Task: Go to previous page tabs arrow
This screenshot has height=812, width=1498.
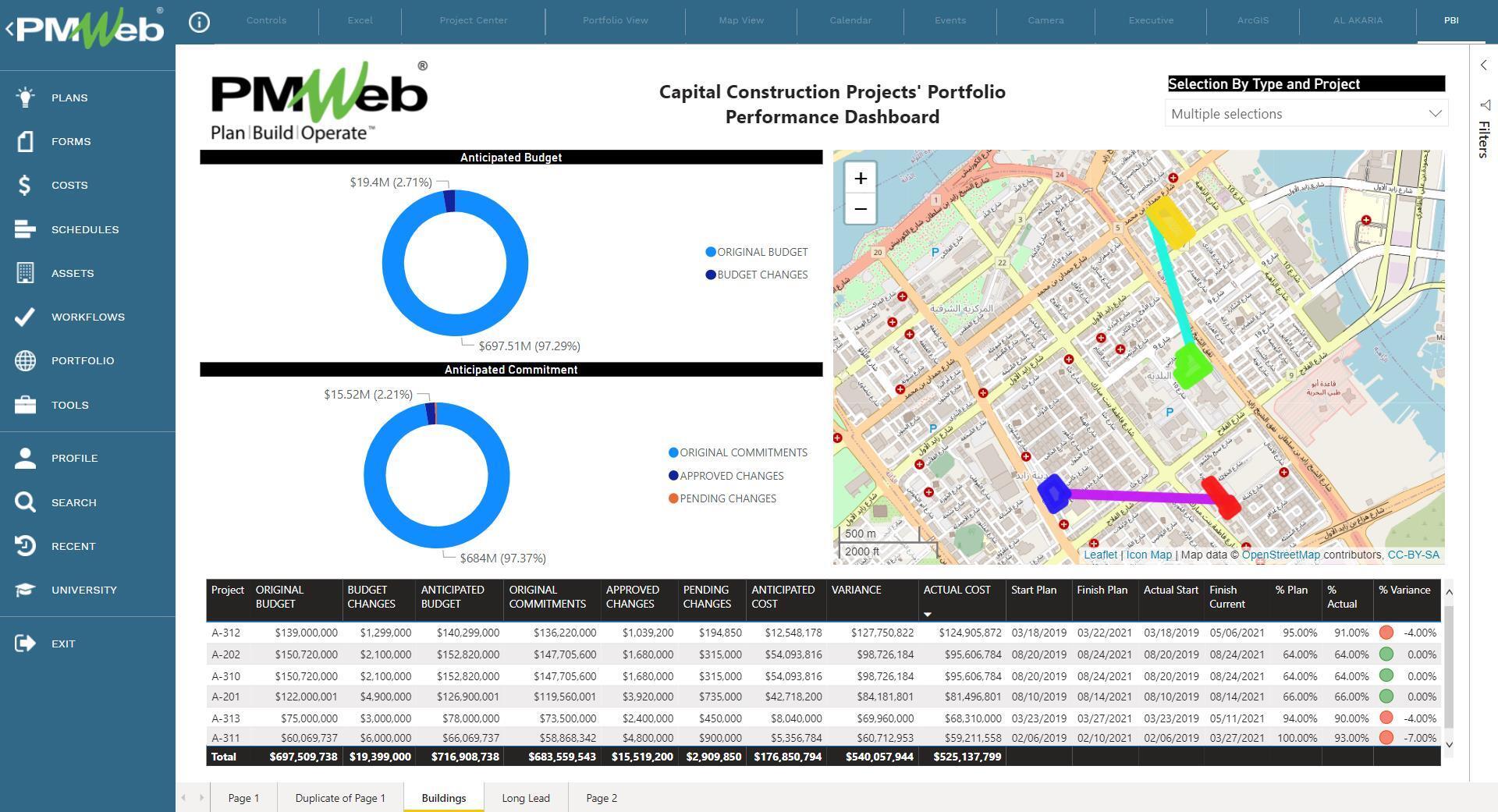Action: (184, 797)
